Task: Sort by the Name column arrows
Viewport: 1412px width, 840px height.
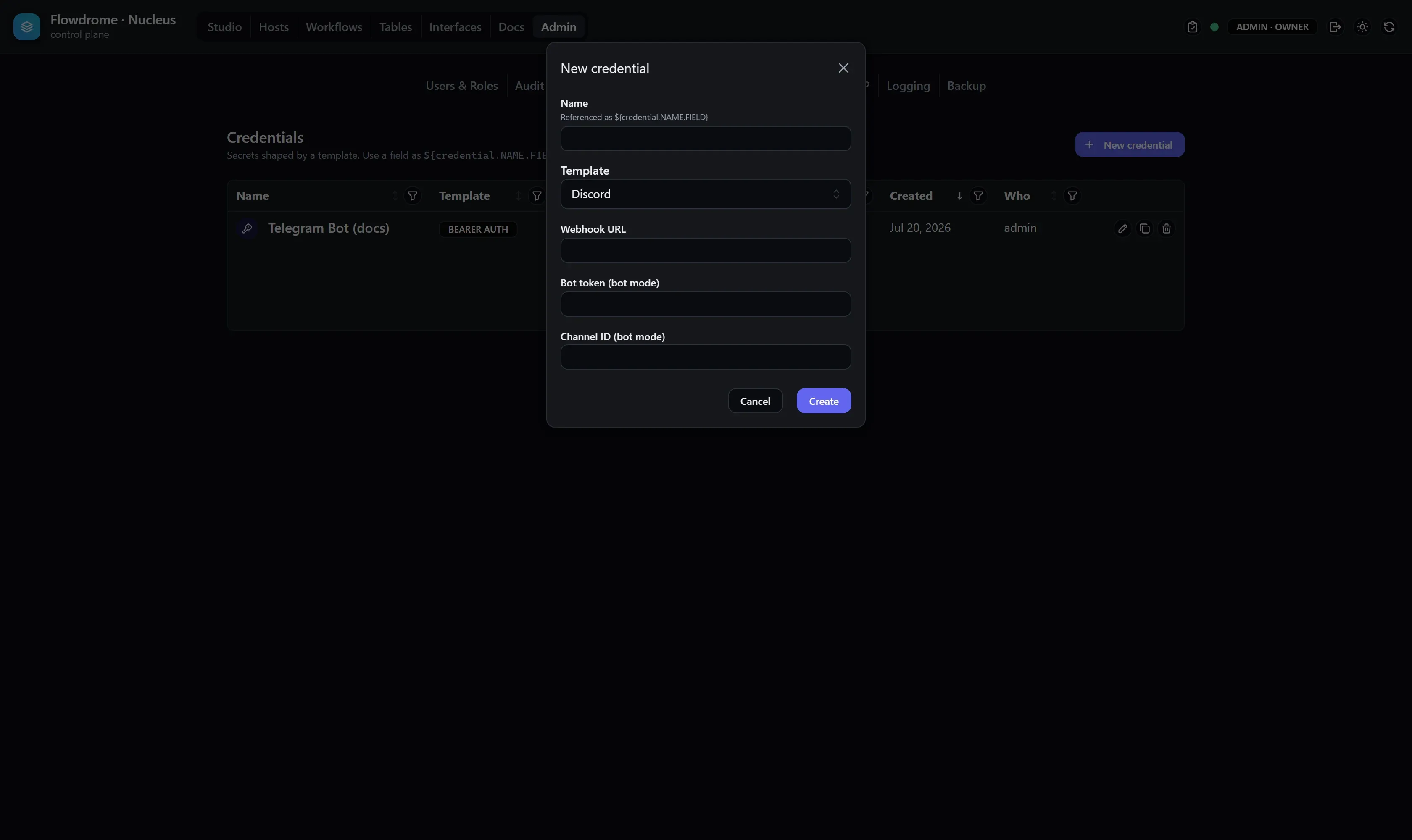Action: coord(395,196)
